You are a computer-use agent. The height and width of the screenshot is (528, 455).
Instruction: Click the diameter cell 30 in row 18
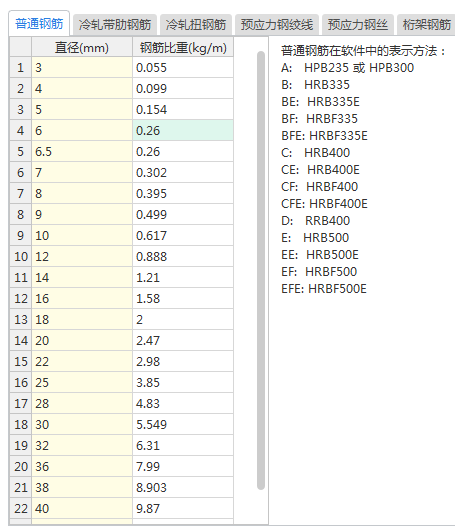point(82,424)
